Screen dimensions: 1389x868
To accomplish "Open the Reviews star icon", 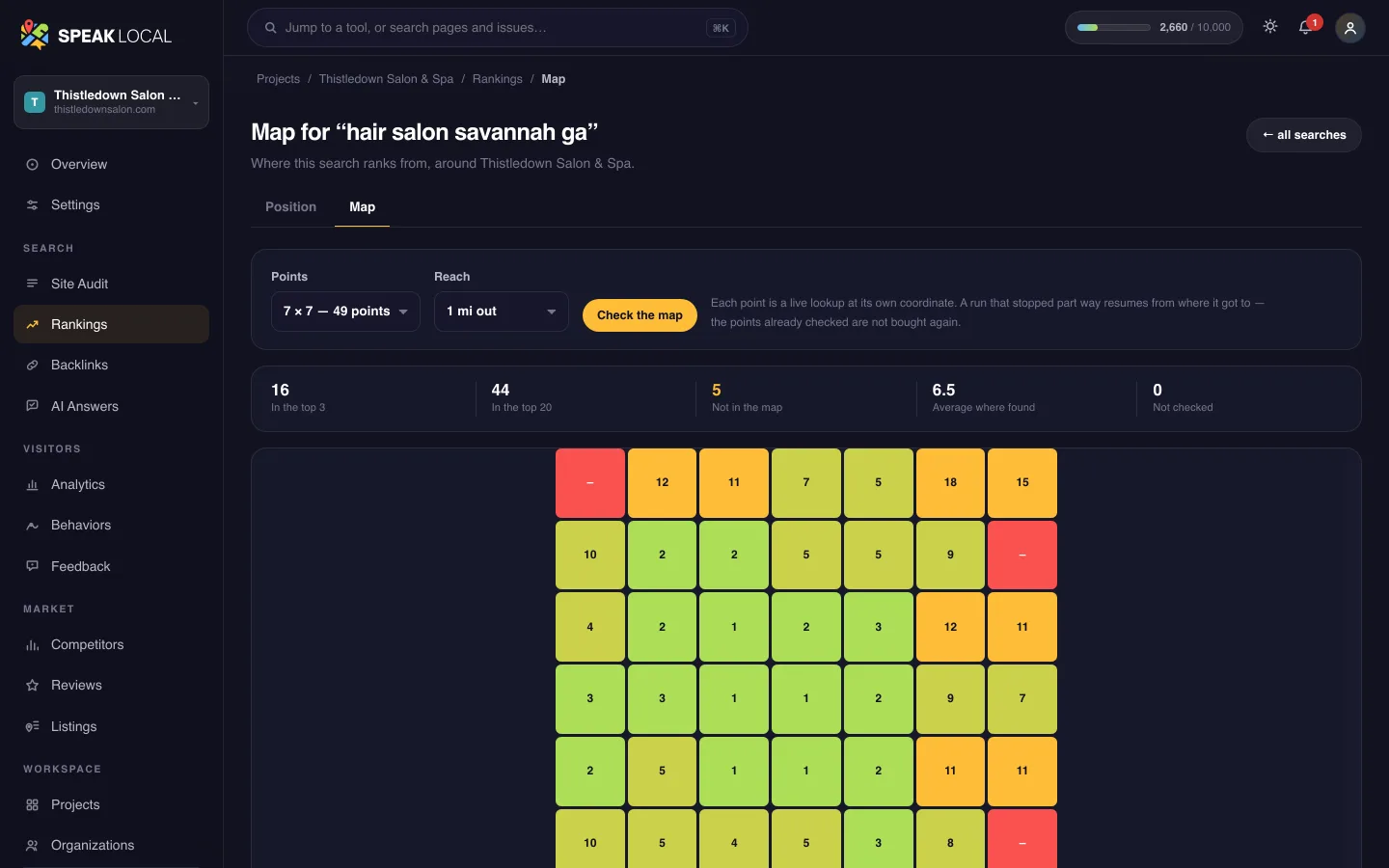I will (x=32, y=686).
